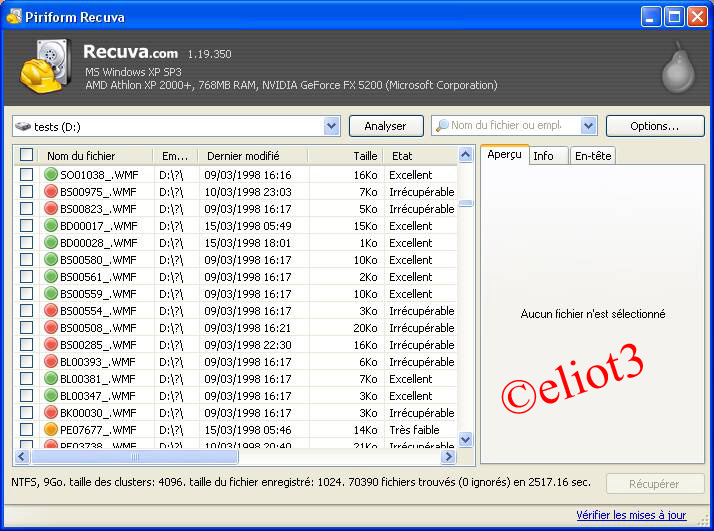714x531 pixels.
Task: Sort by Dernier modifié column header
Action: [x=253, y=156]
